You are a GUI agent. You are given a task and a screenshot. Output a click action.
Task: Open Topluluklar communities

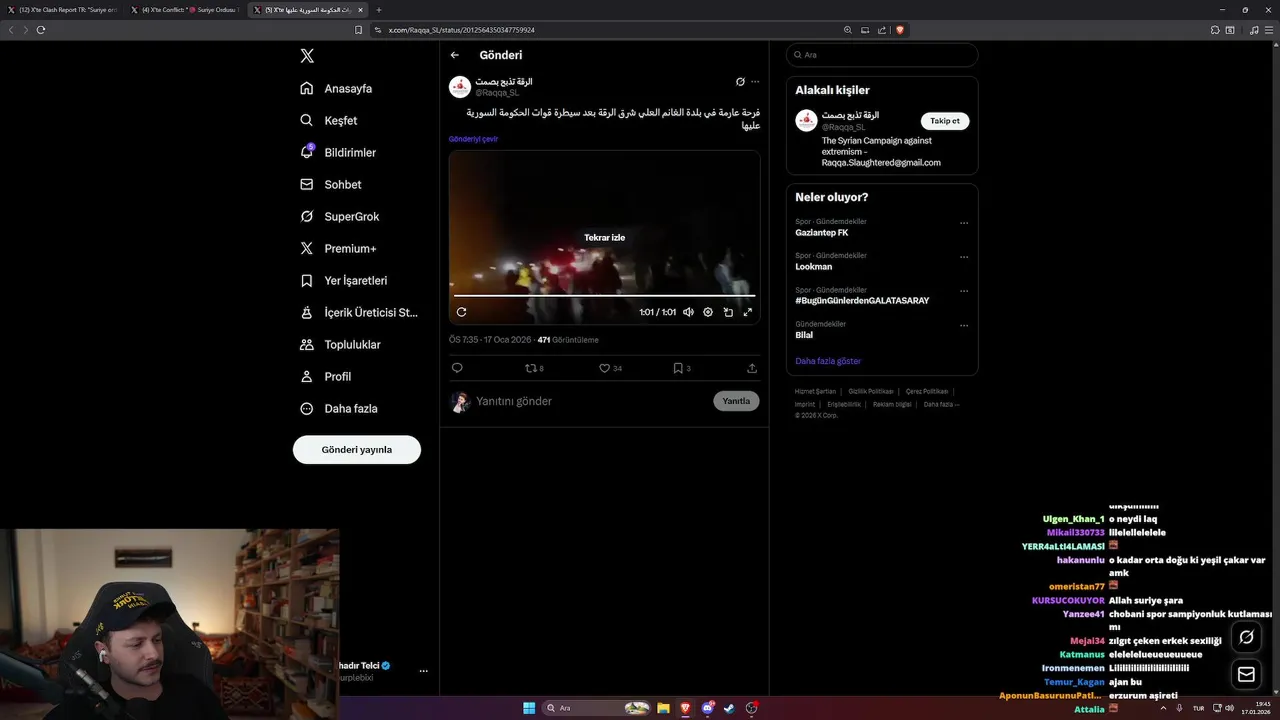(x=340, y=344)
